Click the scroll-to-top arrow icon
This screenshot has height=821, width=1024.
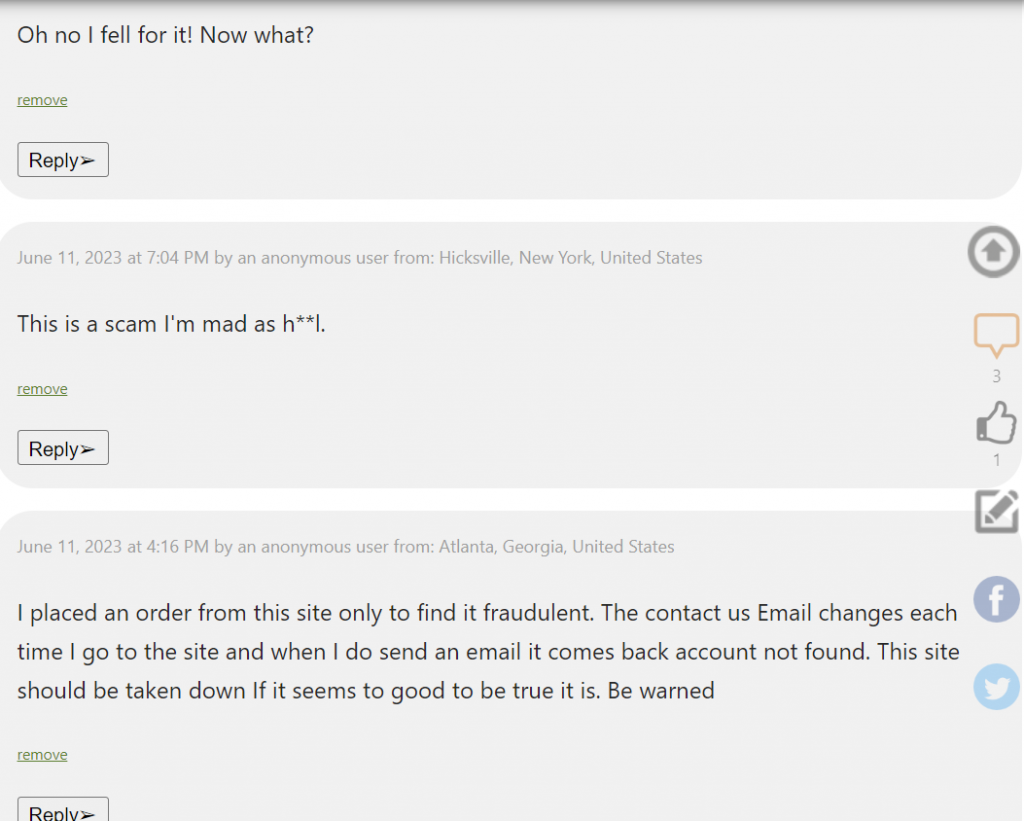pyautogui.click(x=993, y=252)
